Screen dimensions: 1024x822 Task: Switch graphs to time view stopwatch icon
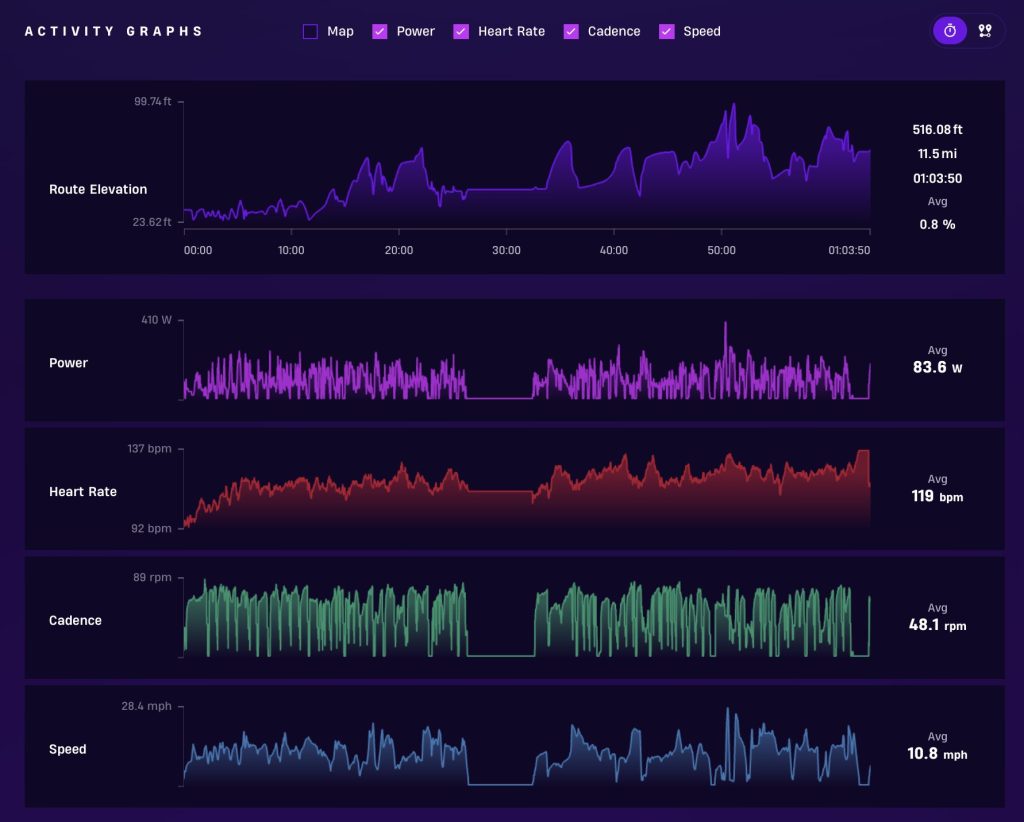pyautogui.click(x=950, y=31)
